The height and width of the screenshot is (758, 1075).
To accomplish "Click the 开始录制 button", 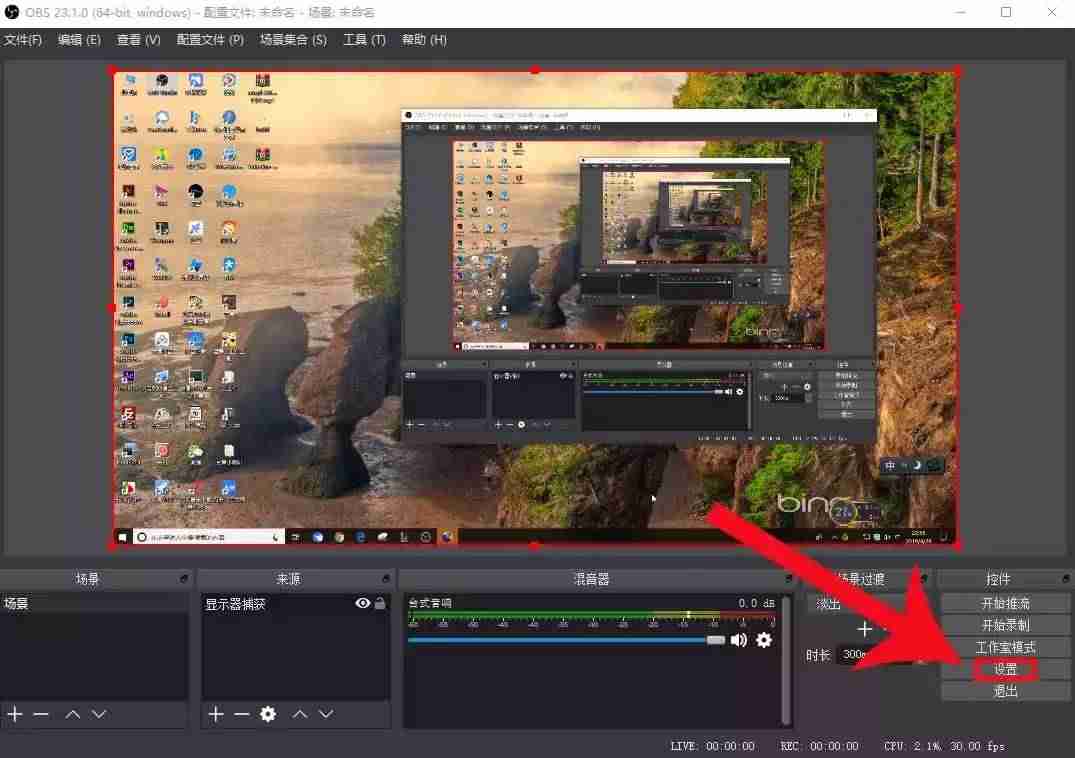I will [x=1005, y=625].
